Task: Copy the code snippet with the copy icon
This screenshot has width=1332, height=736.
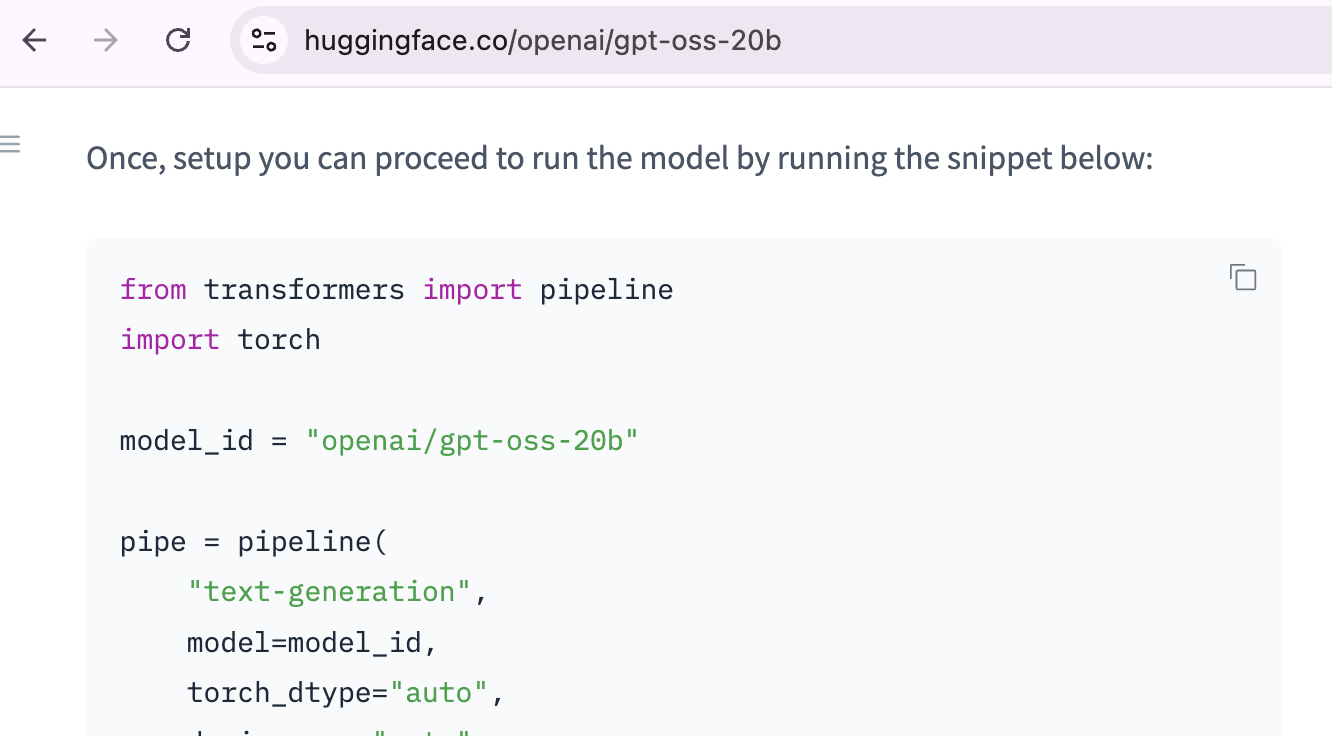Action: [1242, 278]
